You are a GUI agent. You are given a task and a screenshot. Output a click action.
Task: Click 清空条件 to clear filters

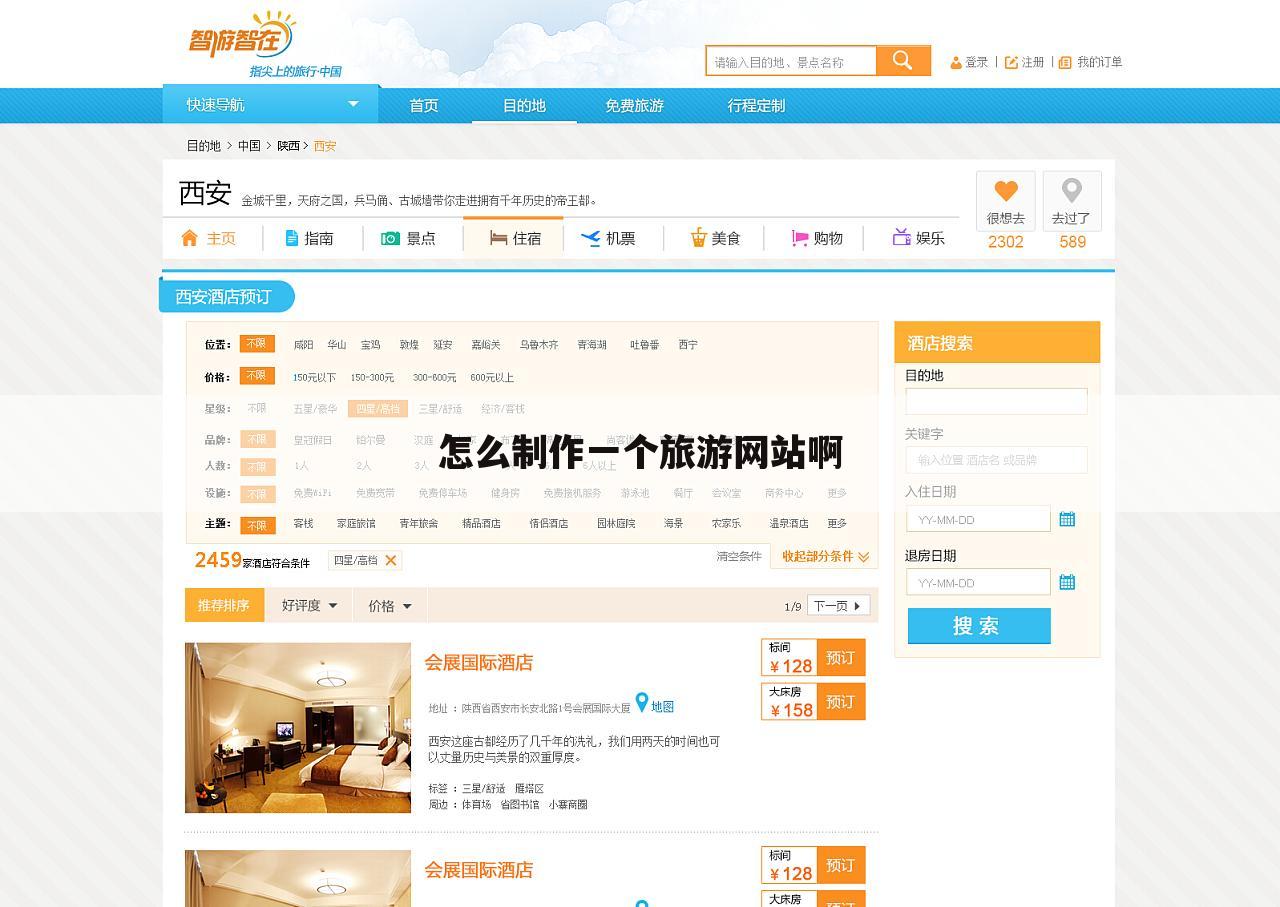739,556
